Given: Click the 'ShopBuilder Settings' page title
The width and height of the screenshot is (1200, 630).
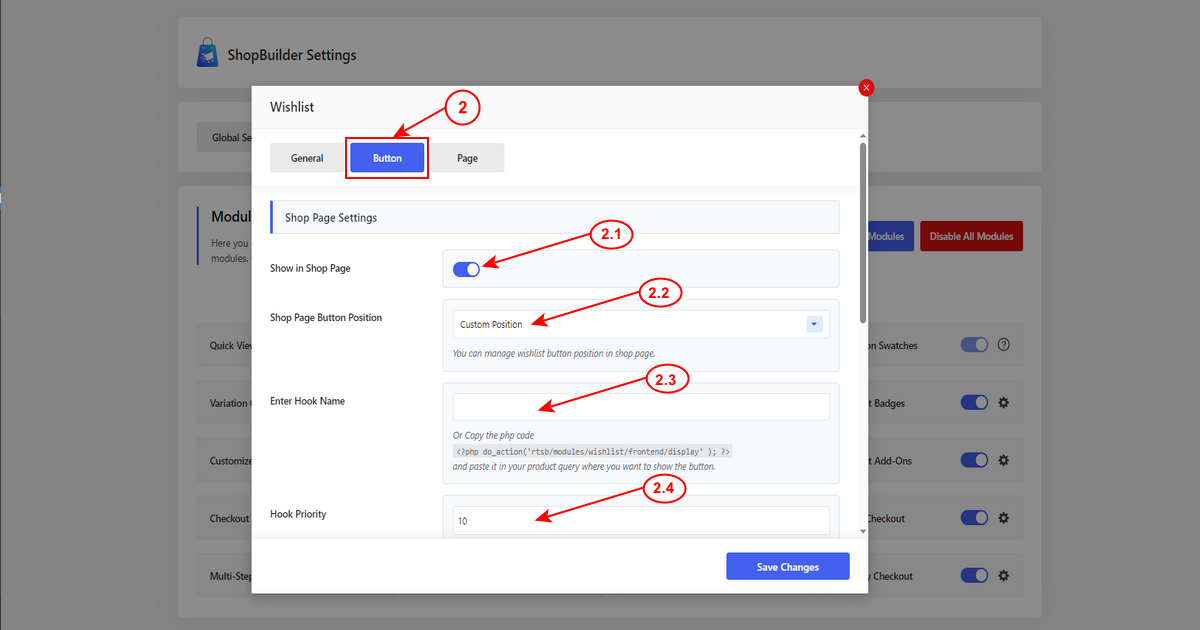Looking at the screenshot, I should 292,55.
